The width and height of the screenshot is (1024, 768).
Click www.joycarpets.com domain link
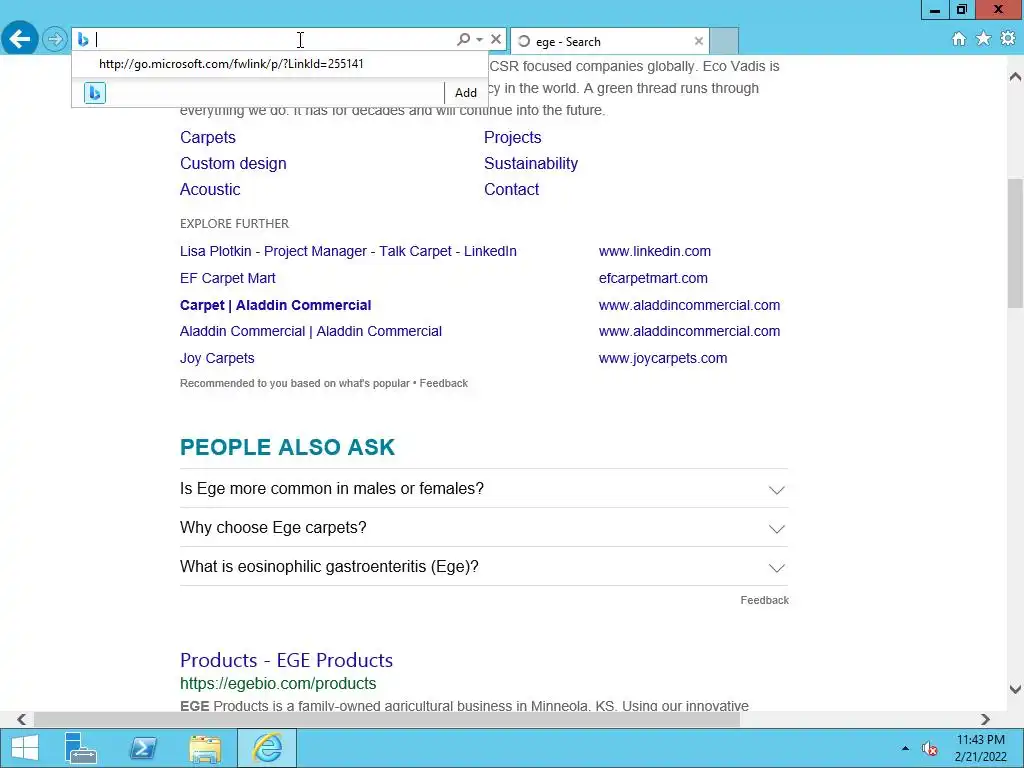(663, 358)
